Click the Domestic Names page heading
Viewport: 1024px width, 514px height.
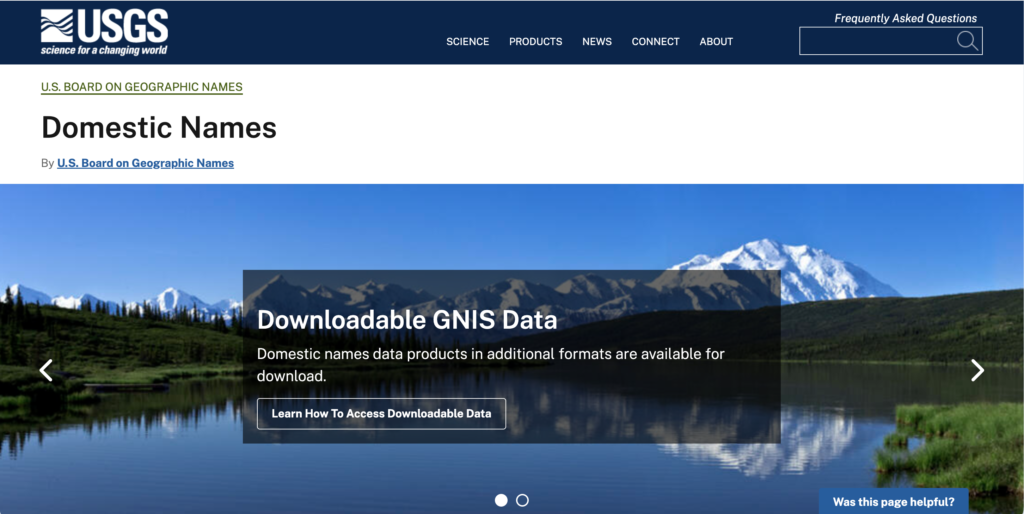(x=159, y=128)
